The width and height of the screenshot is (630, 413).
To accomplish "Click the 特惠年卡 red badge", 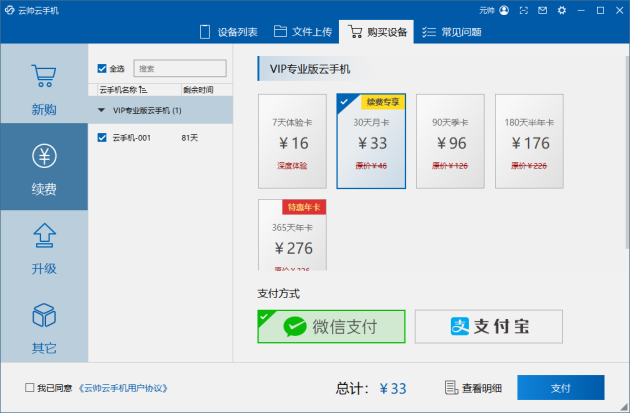I will click(304, 207).
